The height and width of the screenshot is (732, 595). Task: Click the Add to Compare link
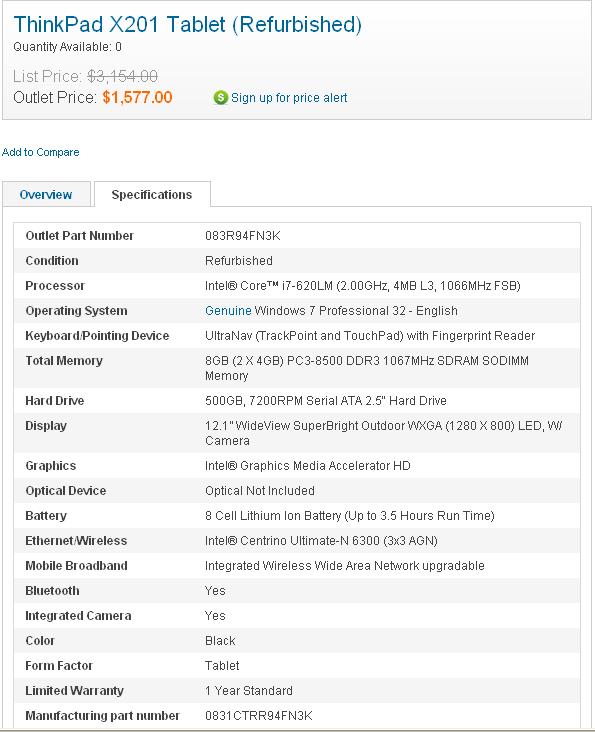click(x=41, y=152)
